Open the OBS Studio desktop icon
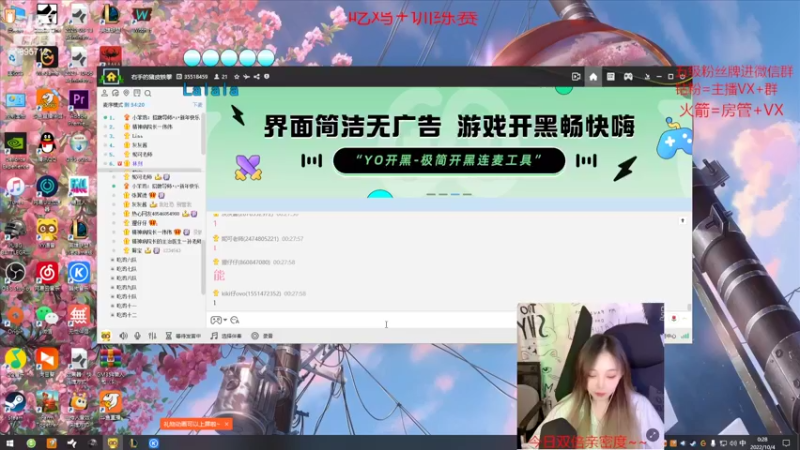The height and width of the screenshot is (450, 800). click(15, 272)
